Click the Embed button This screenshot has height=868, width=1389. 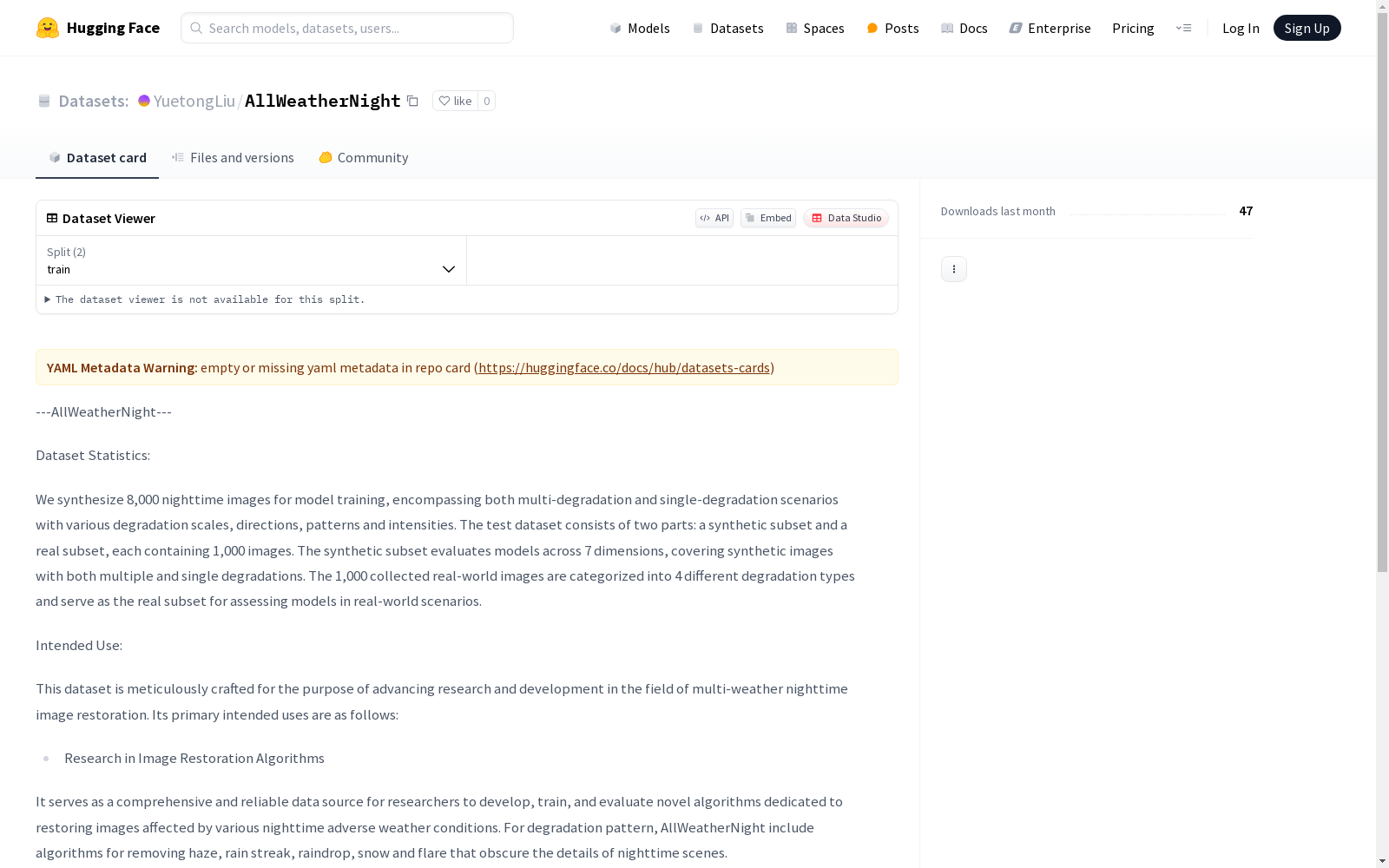[x=768, y=218]
